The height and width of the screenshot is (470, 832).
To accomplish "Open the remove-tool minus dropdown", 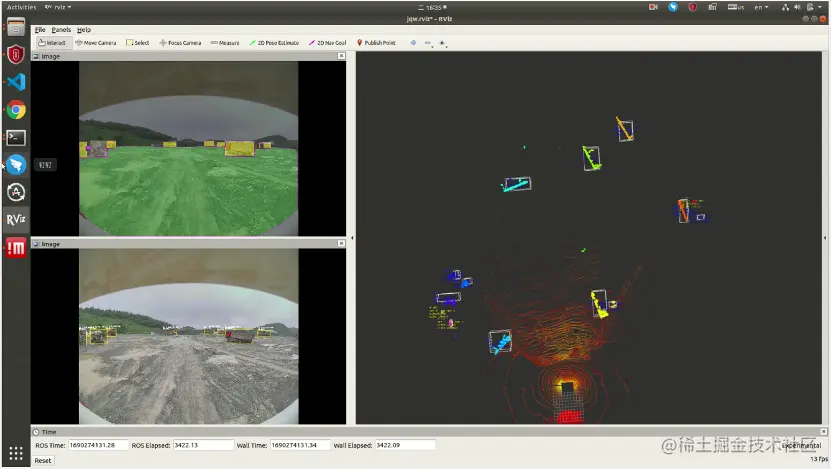I will click(428, 43).
